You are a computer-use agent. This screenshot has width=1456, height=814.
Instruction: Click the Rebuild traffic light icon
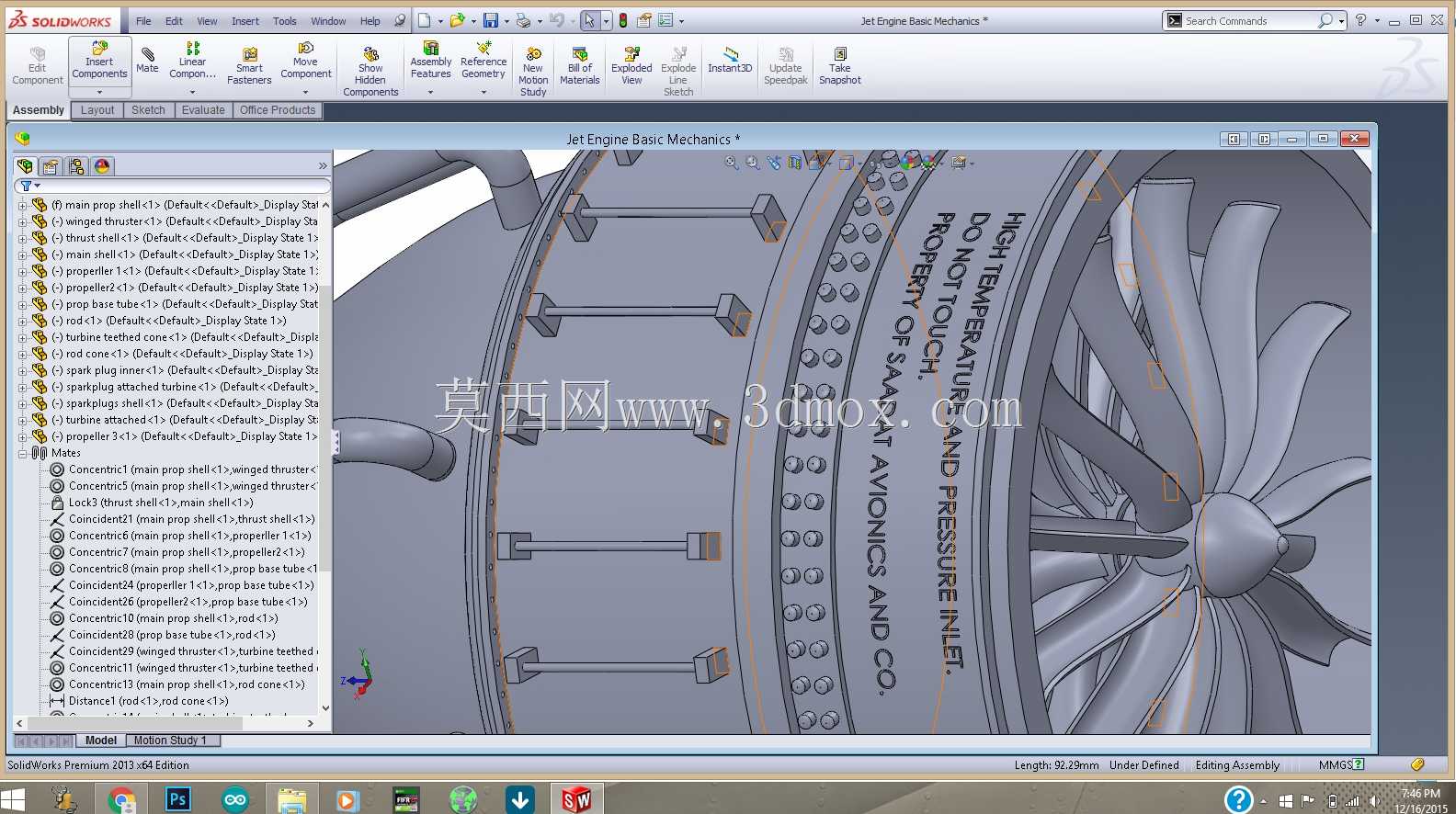click(623, 20)
